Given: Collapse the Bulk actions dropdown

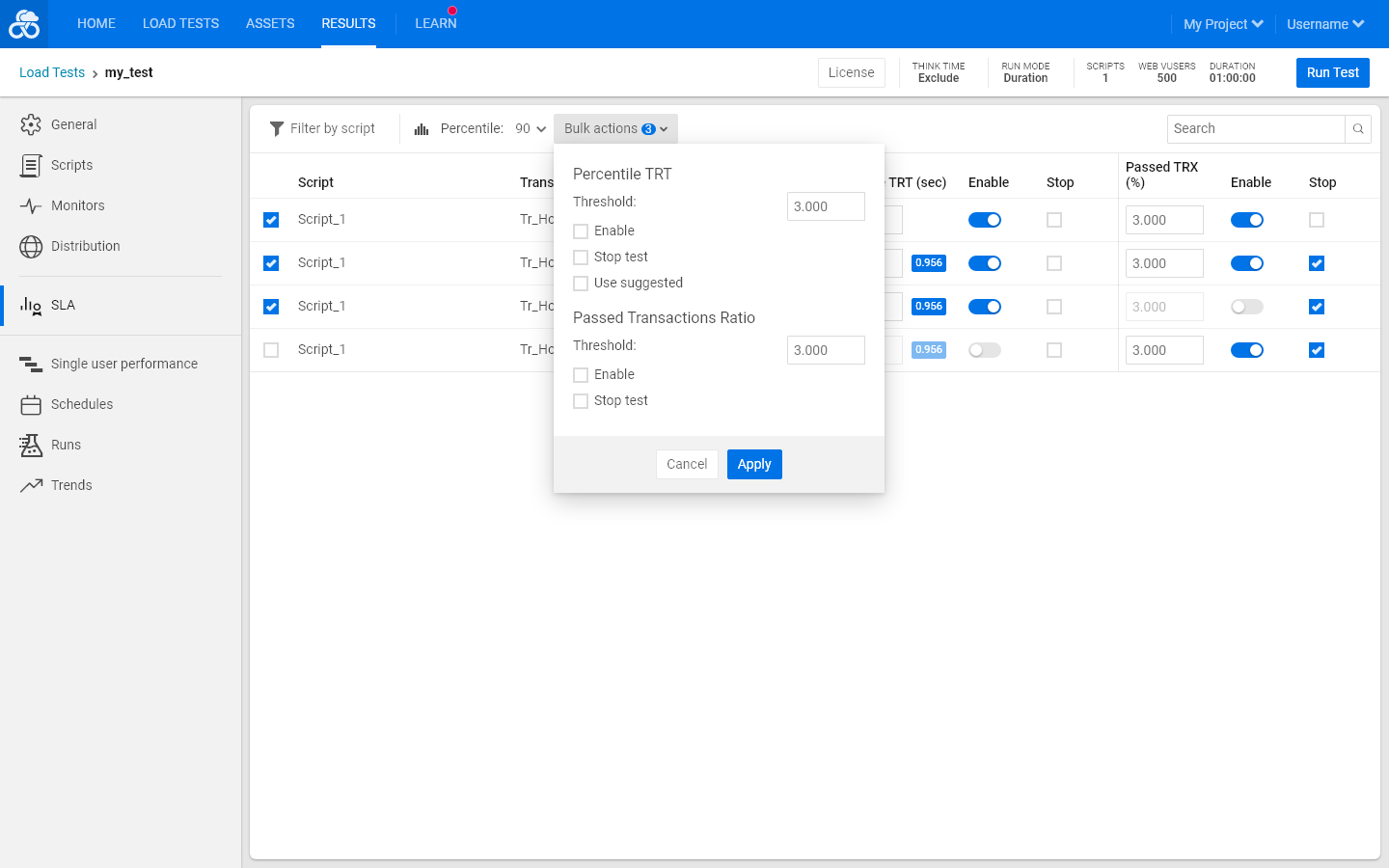Looking at the screenshot, I should (615, 128).
